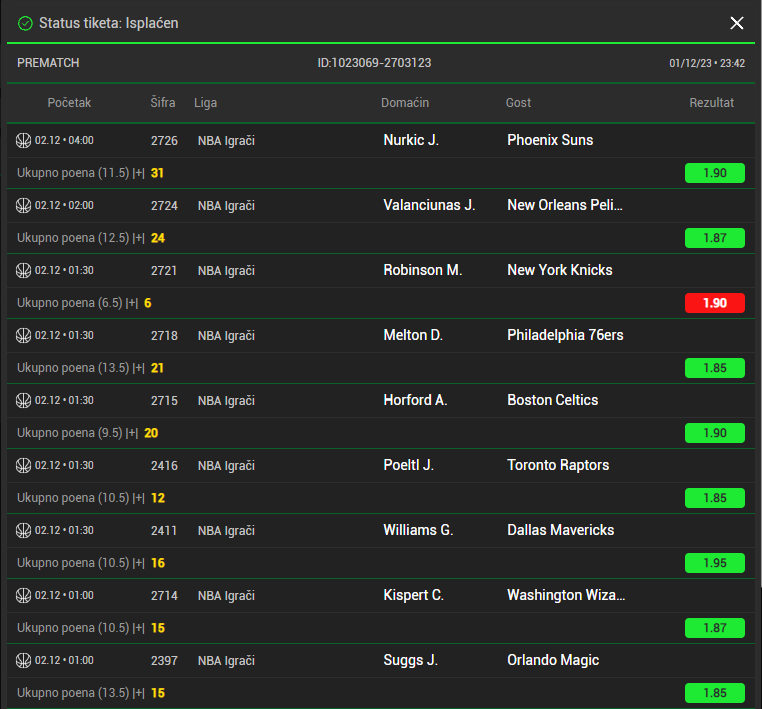Click basketball icon in Williams G. row
This screenshot has width=762, height=709.
click(23, 530)
